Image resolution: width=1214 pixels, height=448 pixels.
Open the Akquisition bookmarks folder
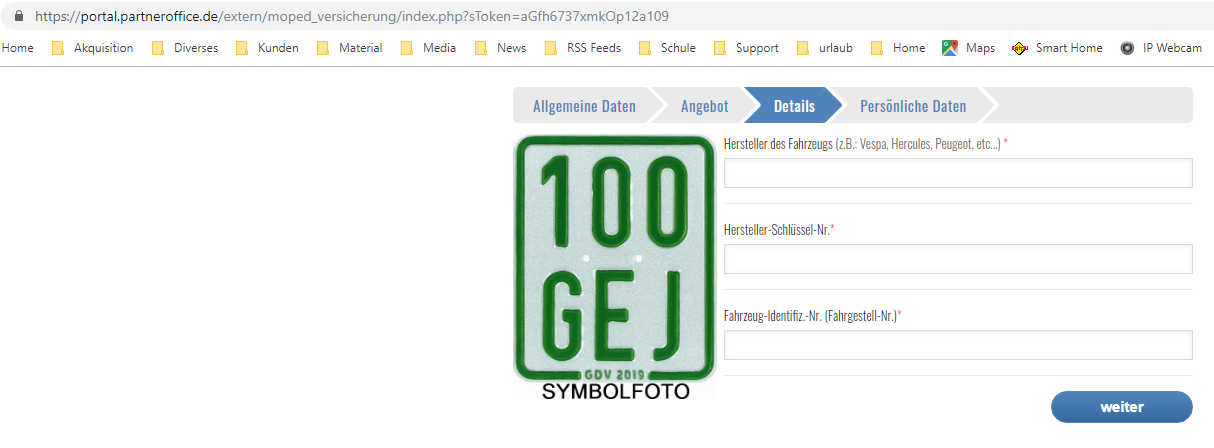(x=93, y=48)
